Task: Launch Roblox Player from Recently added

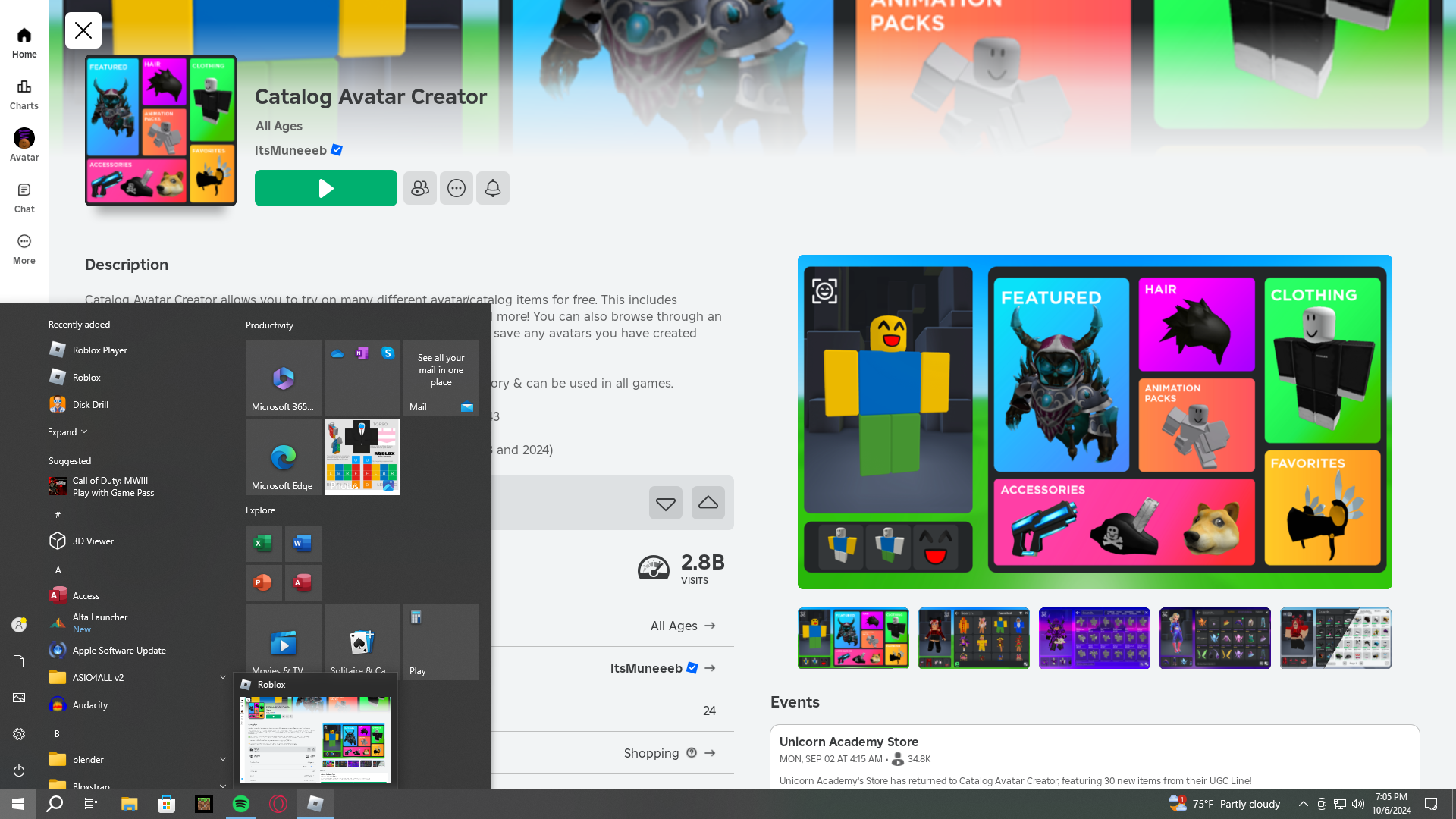Action: [x=99, y=350]
